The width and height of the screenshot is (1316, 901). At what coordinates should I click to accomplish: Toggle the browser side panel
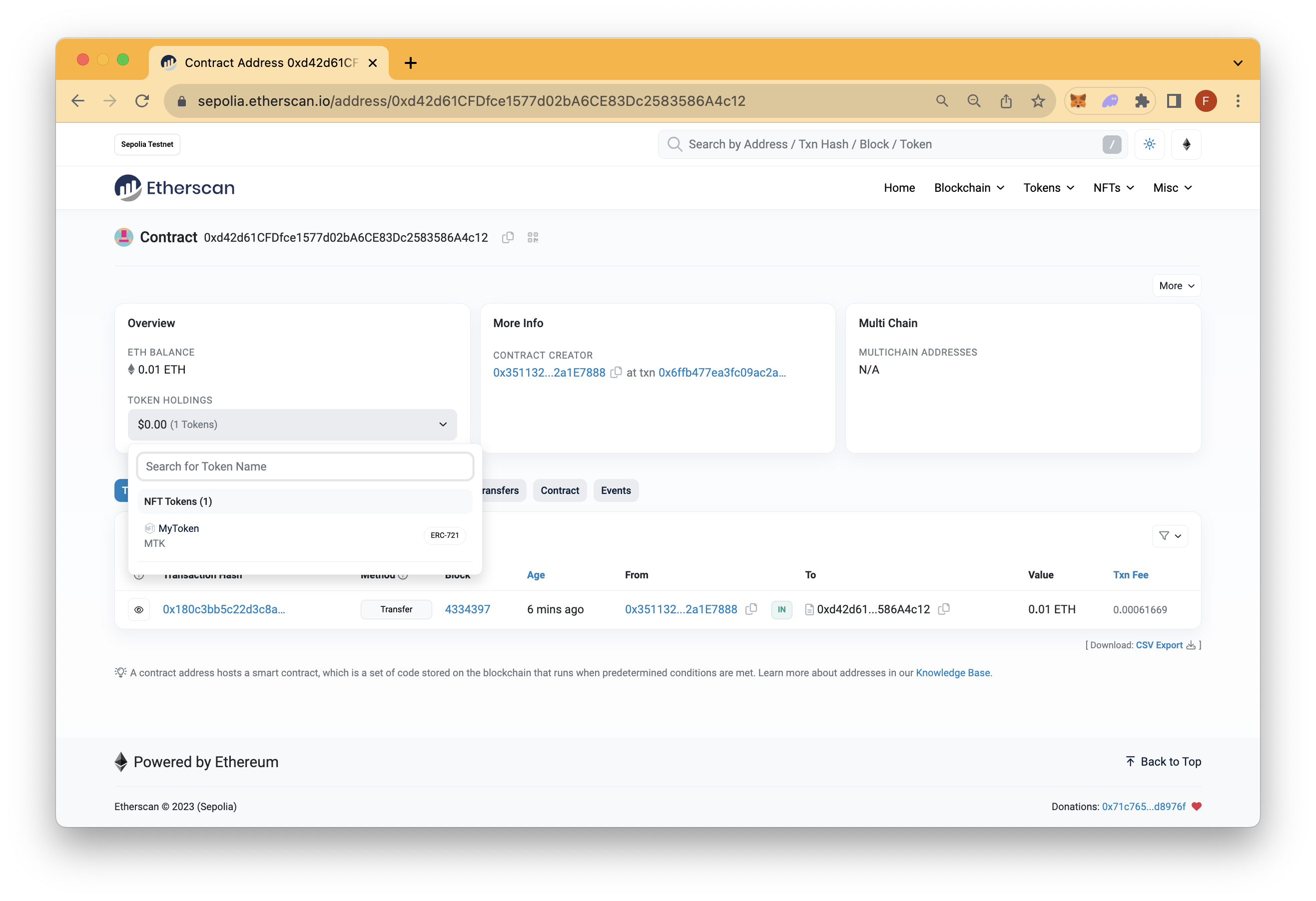click(x=1174, y=101)
